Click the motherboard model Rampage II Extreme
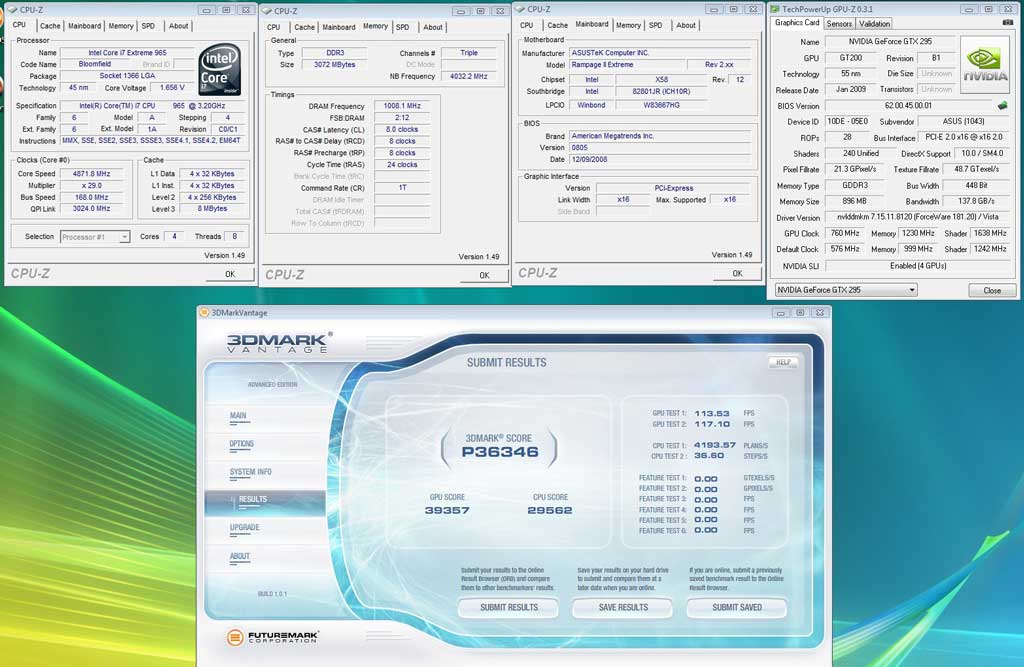The image size is (1024, 667). click(x=626, y=65)
